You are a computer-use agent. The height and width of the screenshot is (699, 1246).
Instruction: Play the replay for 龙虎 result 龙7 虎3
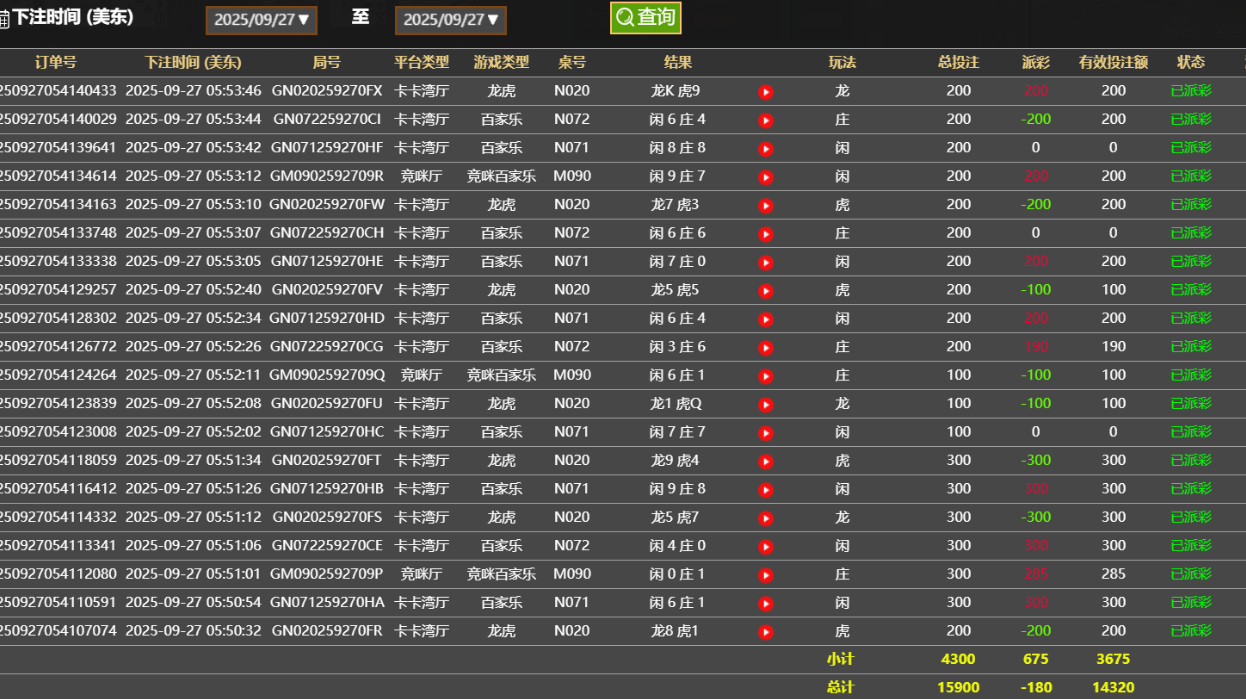click(x=766, y=204)
